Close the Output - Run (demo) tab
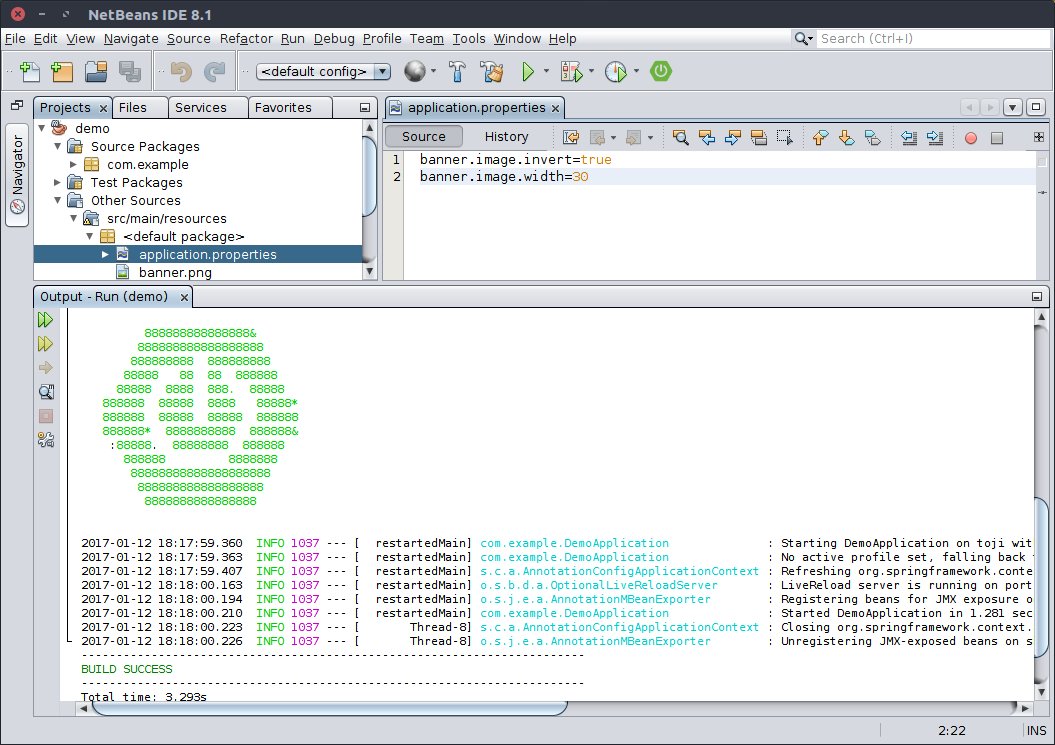The height and width of the screenshot is (745, 1055). tap(184, 297)
